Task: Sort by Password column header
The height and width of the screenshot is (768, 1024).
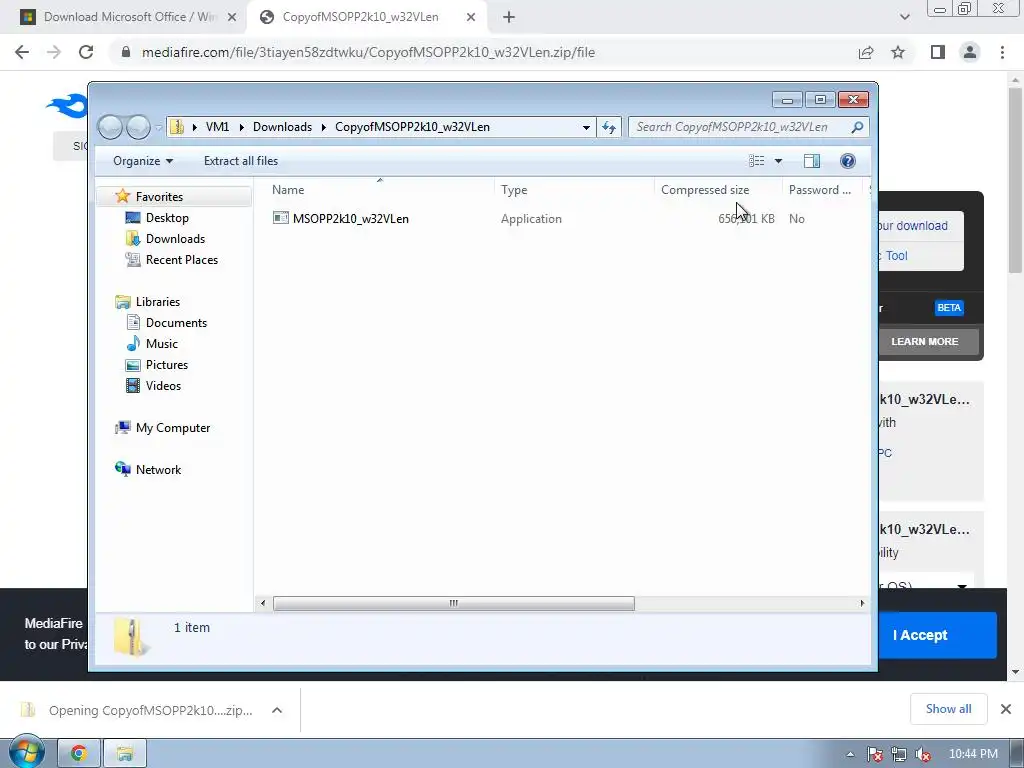Action: tap(823, 189)
